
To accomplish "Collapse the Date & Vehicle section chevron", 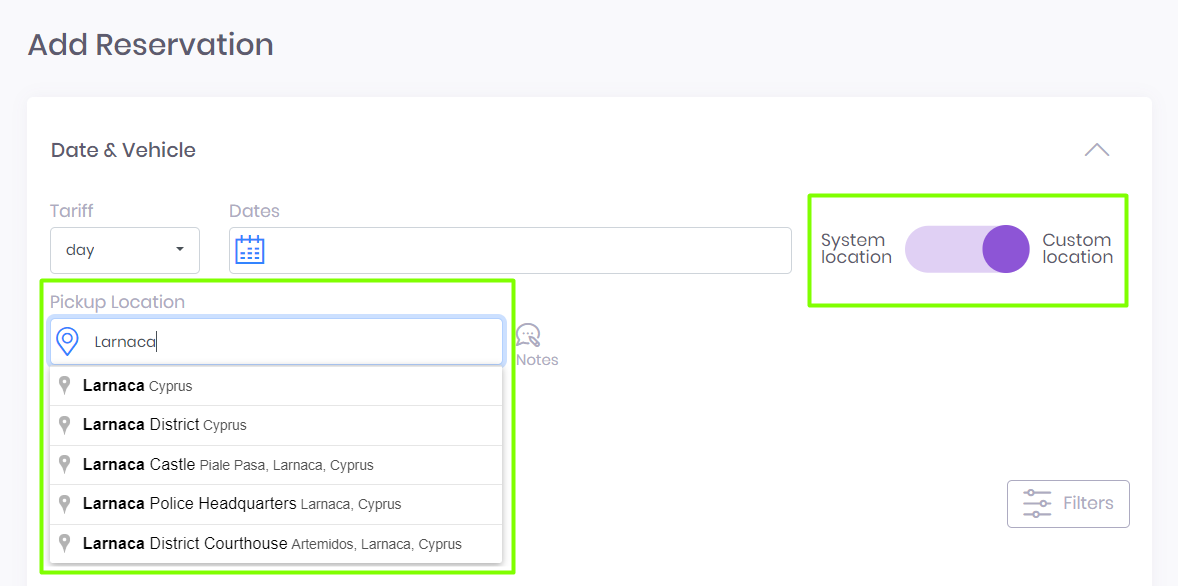I will [x=1096, y=150].
